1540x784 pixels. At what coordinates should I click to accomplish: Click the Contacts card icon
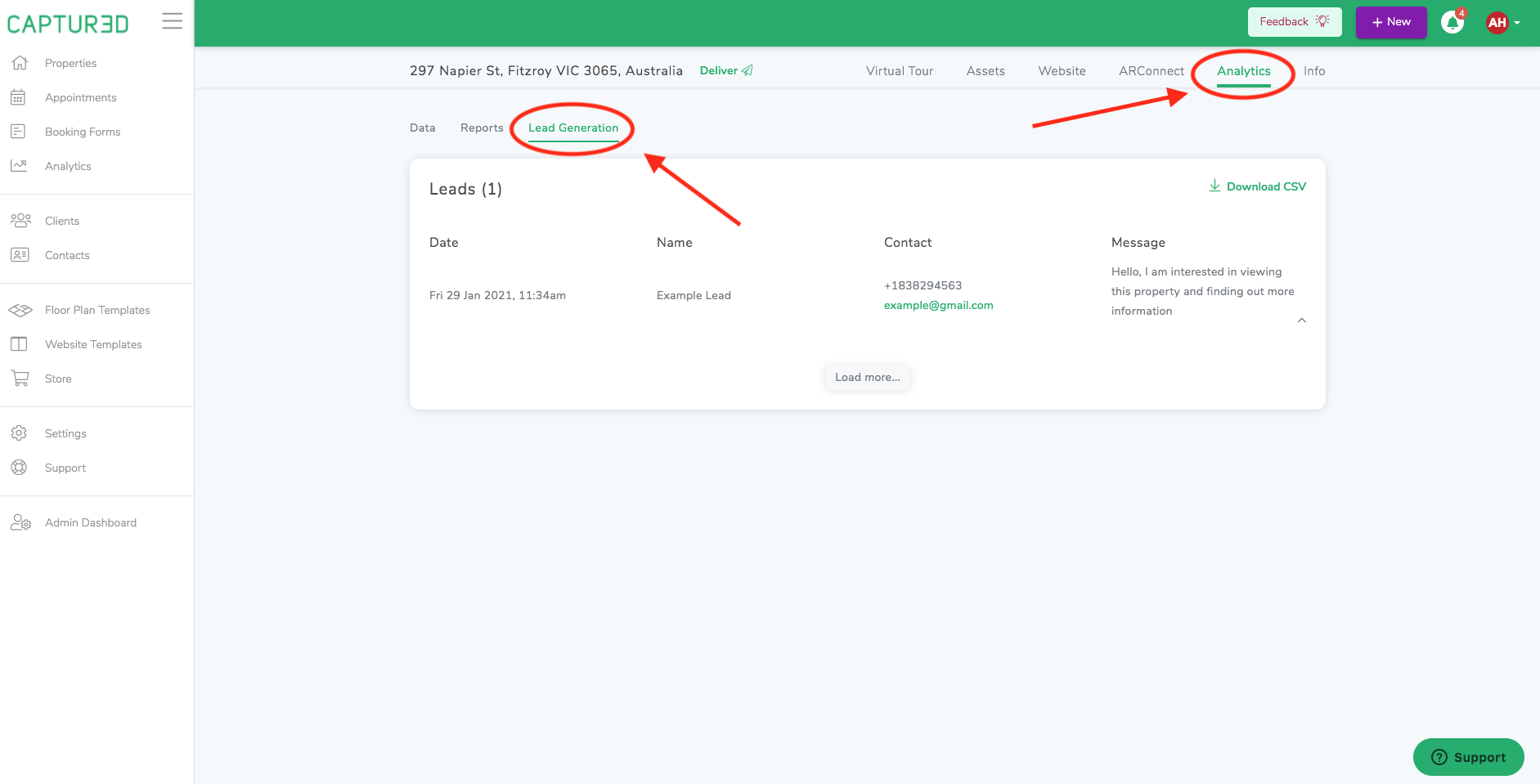[x=20, y=255]
